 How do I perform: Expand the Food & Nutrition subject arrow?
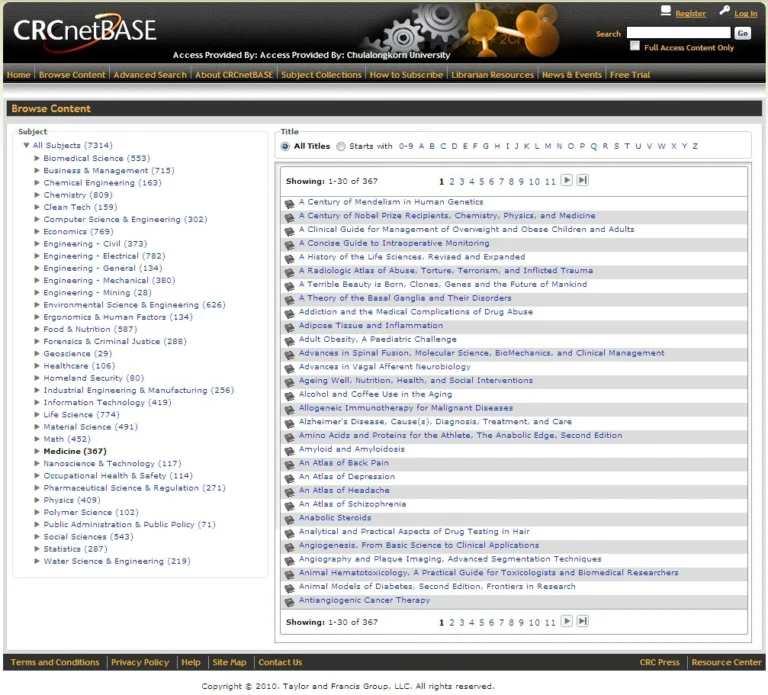[x=37, y=329]
